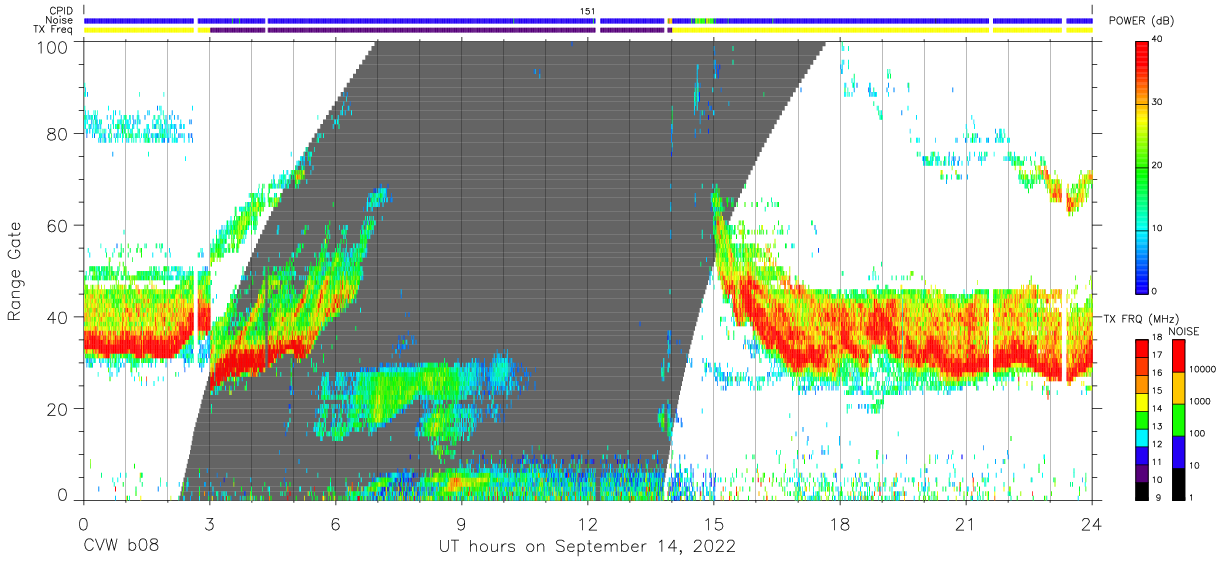Click the 80 tick on Range Gate axis
This screenshot has width=1228, height=567.
tap(59, 135)
